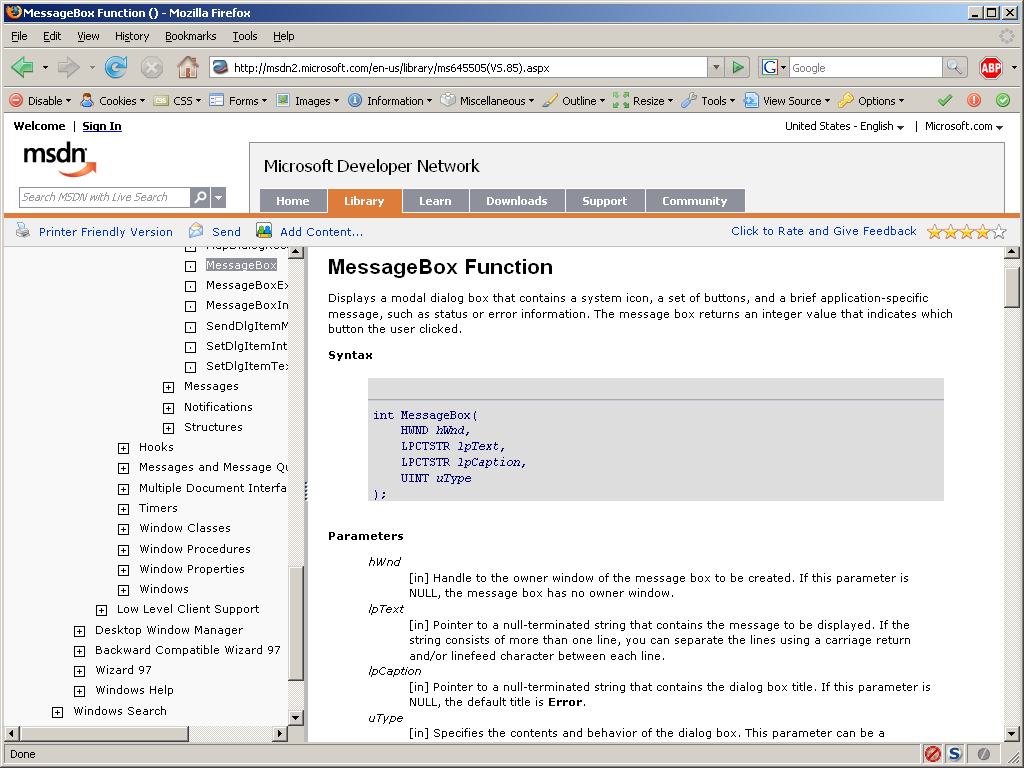1024x768 pixels.
Task: Expand the Hooks tree node
Action: (x=123, y=448)
